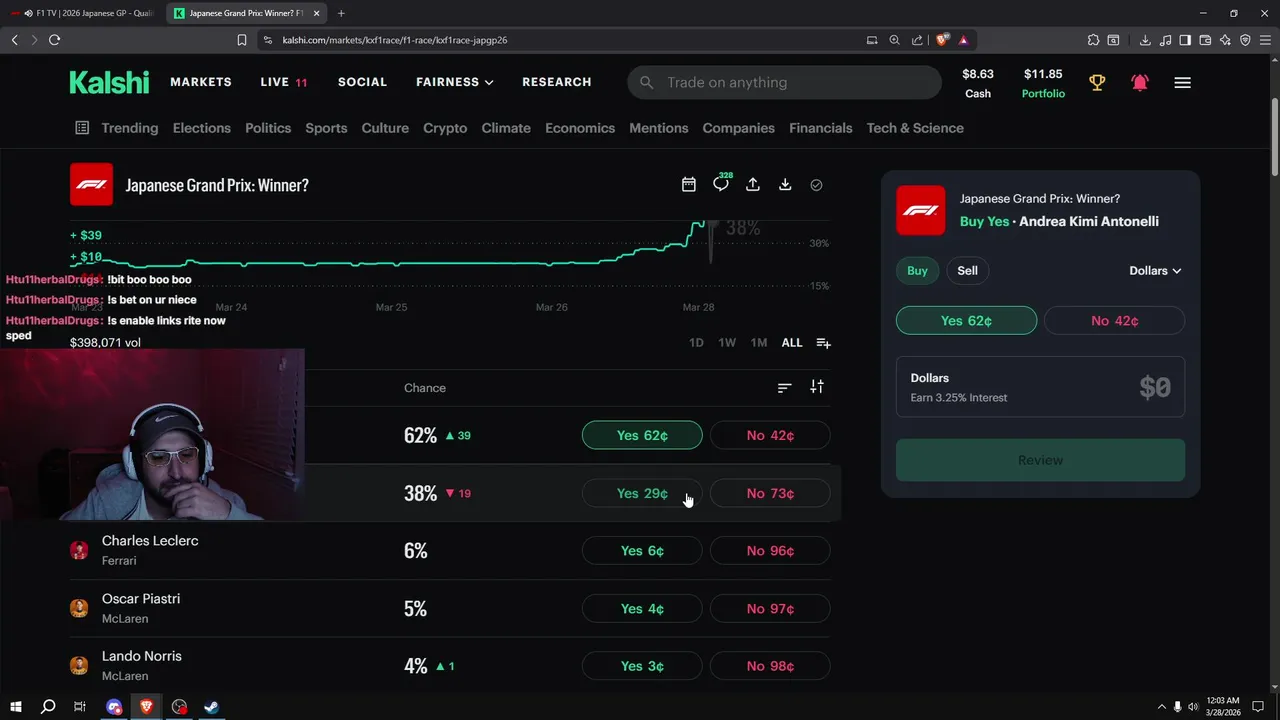1280x720 pixels.
Task: Click the Kalshi logo
Action: click(109, 82)
